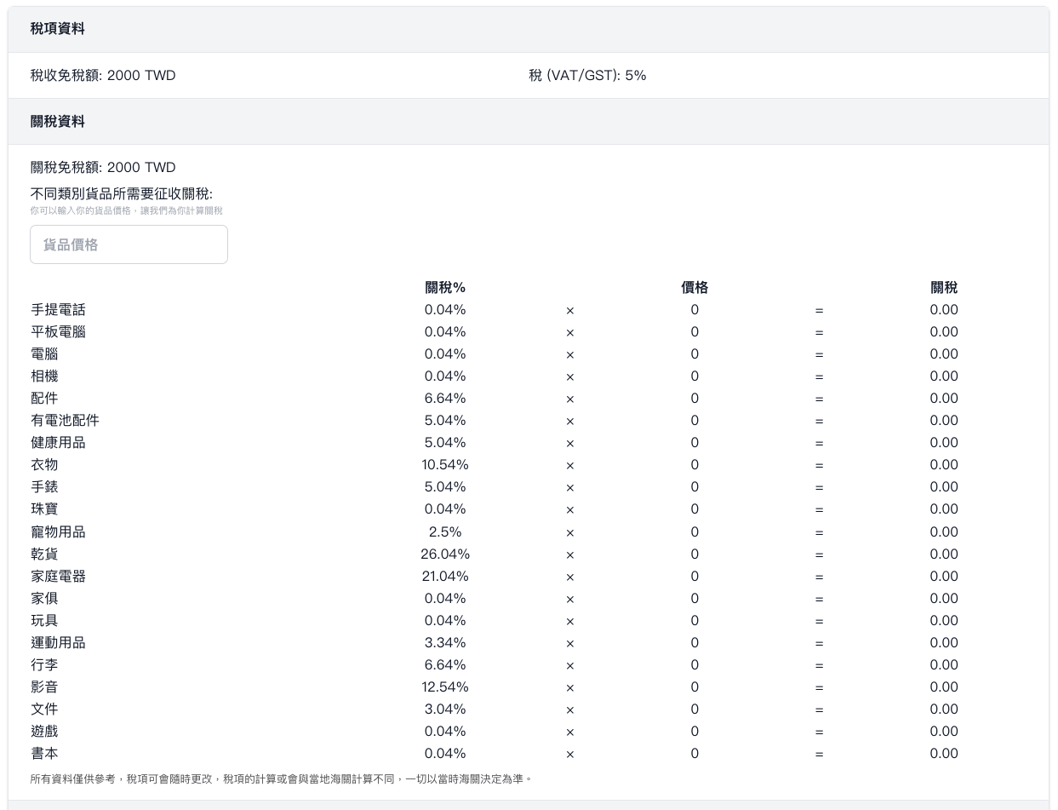
Task: Select the 3.04% rate for 文件
Action: 445,709
